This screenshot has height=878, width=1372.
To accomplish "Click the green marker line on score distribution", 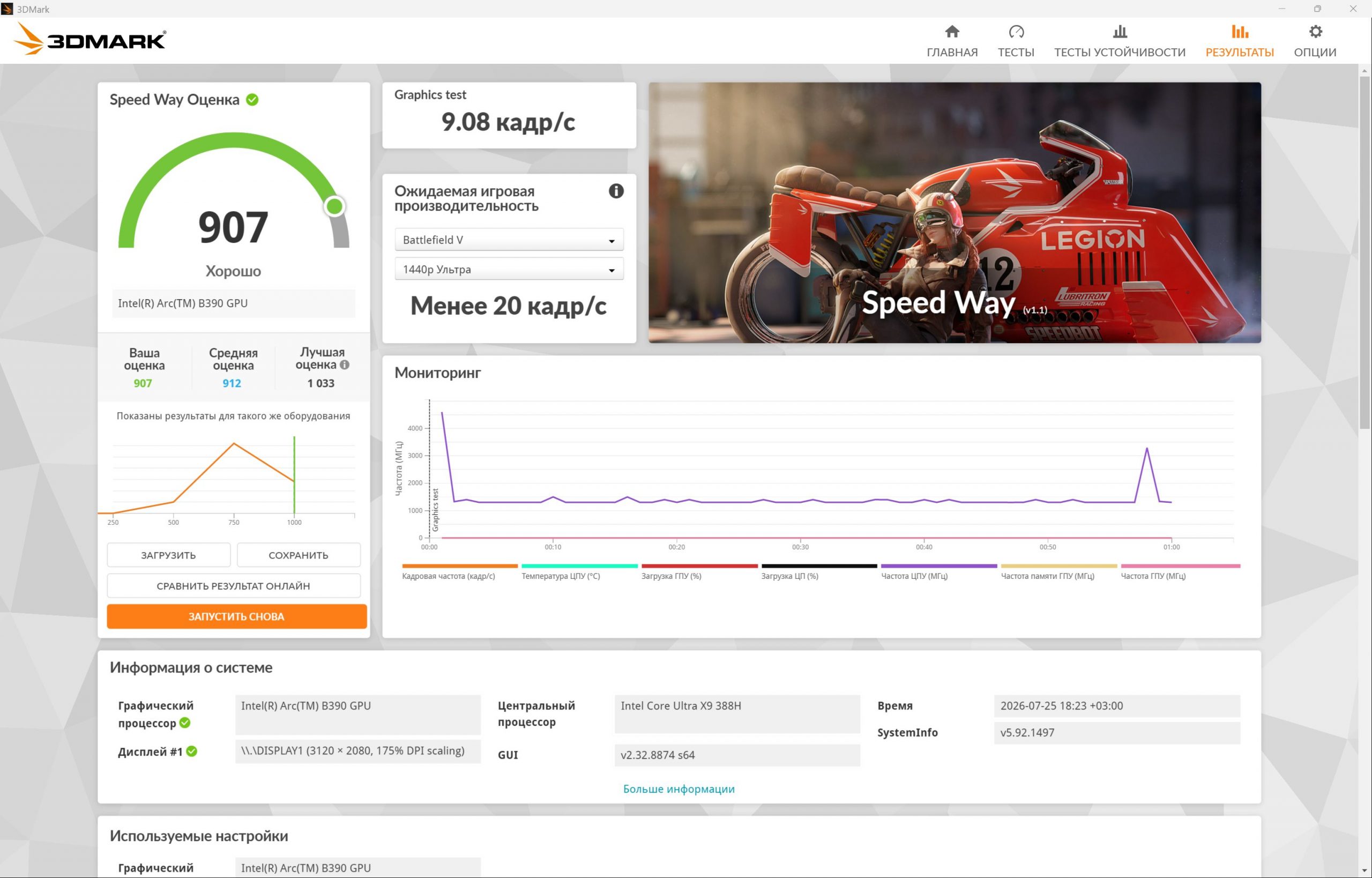I will coord(294,475).
